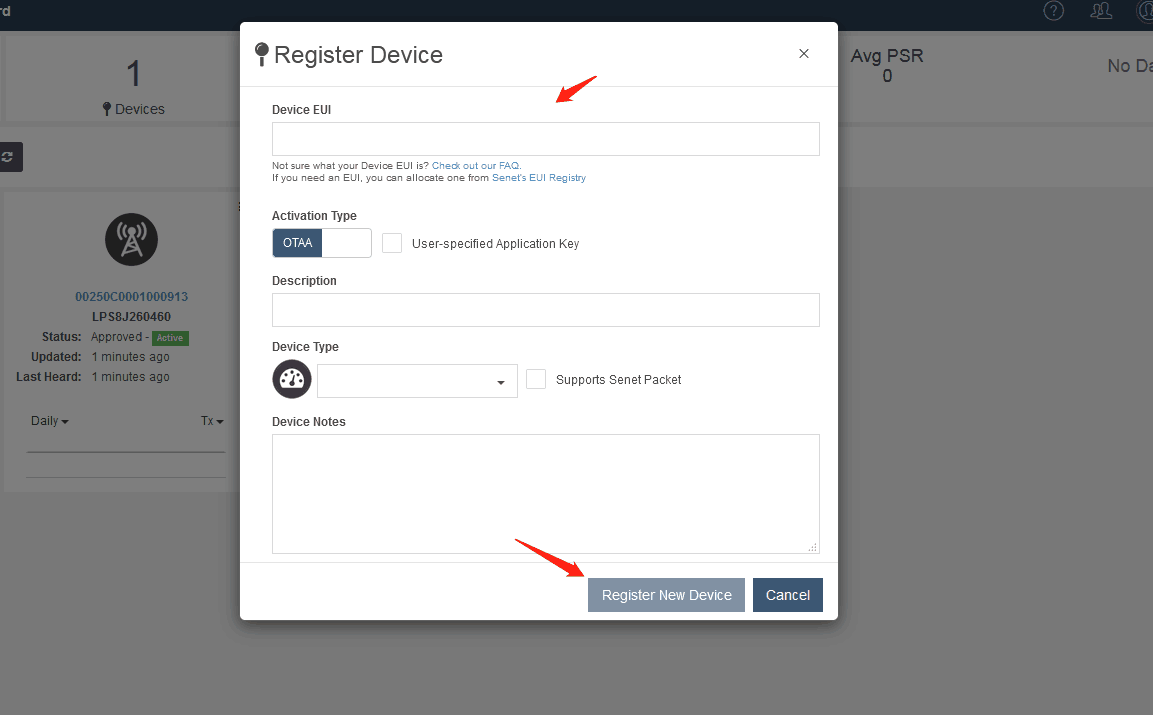Viewport: 1153px width, 715px height.
Task: Cancel the device registration
Action: (x=788, y=595)
